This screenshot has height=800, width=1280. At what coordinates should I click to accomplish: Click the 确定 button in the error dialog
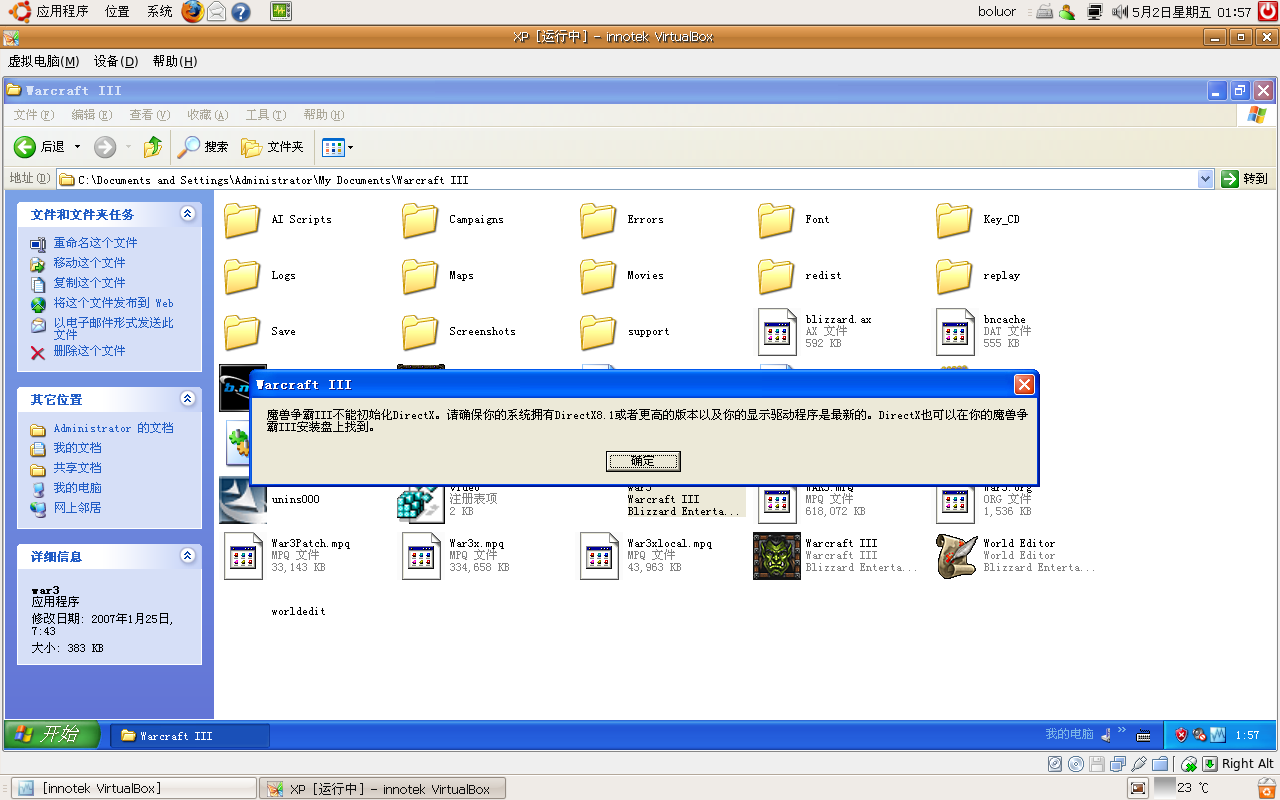tap(643, 461)
